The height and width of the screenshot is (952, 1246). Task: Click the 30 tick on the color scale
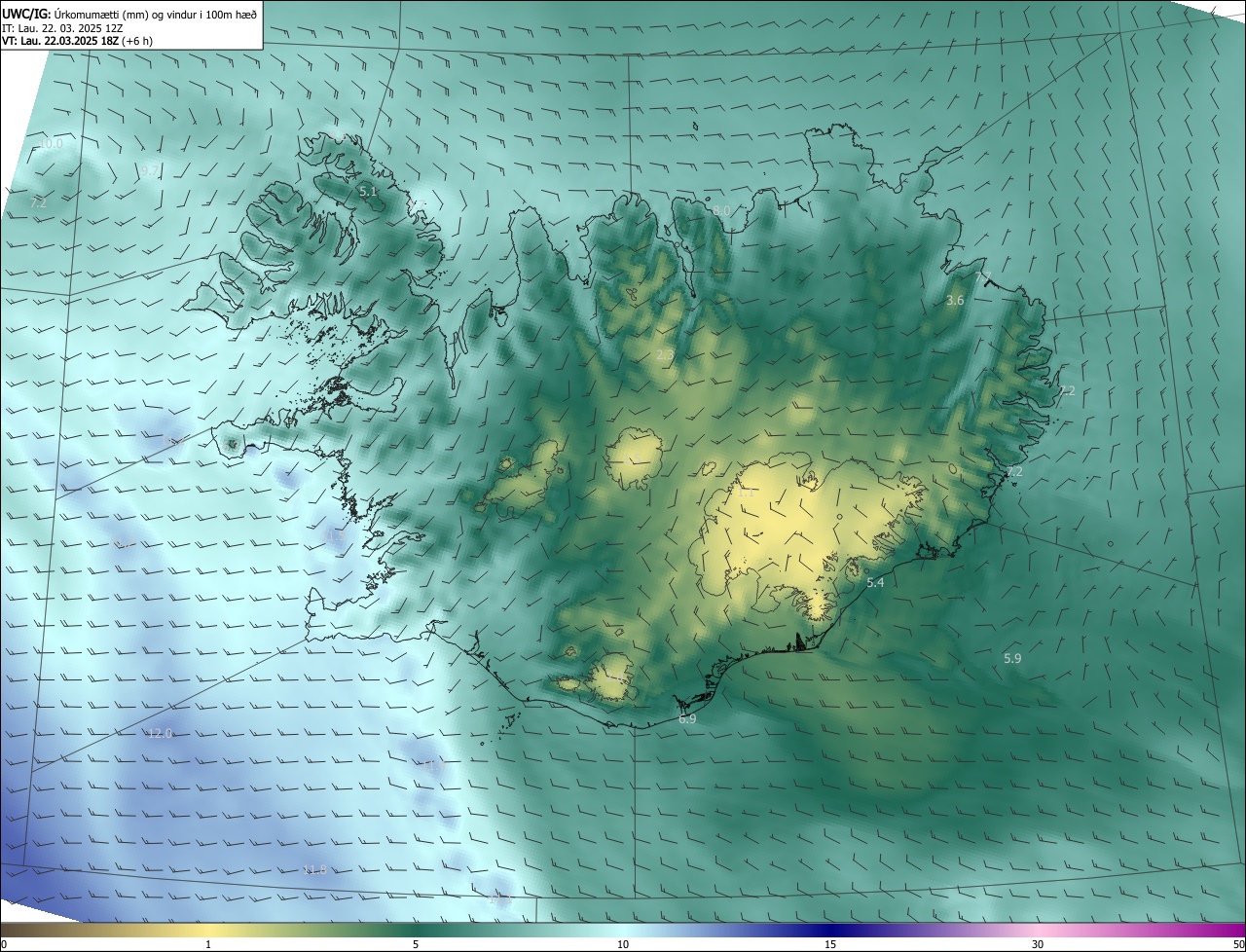(1038, 944)
